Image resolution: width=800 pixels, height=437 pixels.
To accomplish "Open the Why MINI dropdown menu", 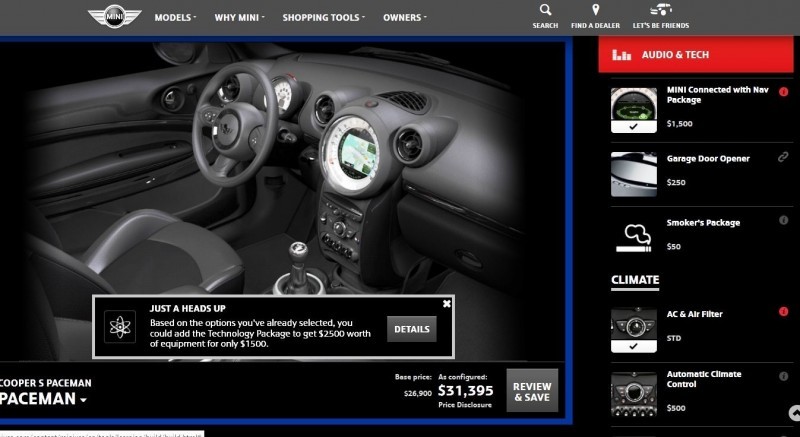I will coord(239,17).
